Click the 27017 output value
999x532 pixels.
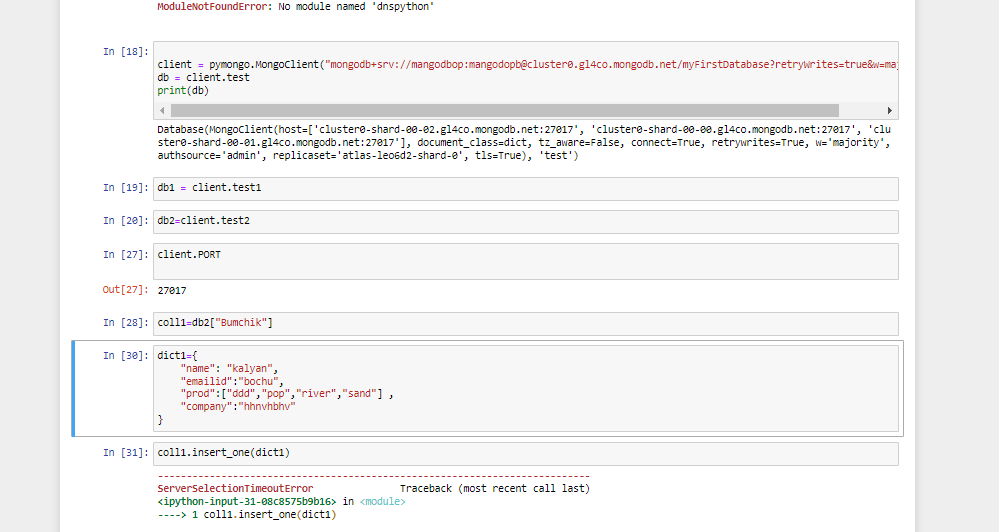point(172,291)
